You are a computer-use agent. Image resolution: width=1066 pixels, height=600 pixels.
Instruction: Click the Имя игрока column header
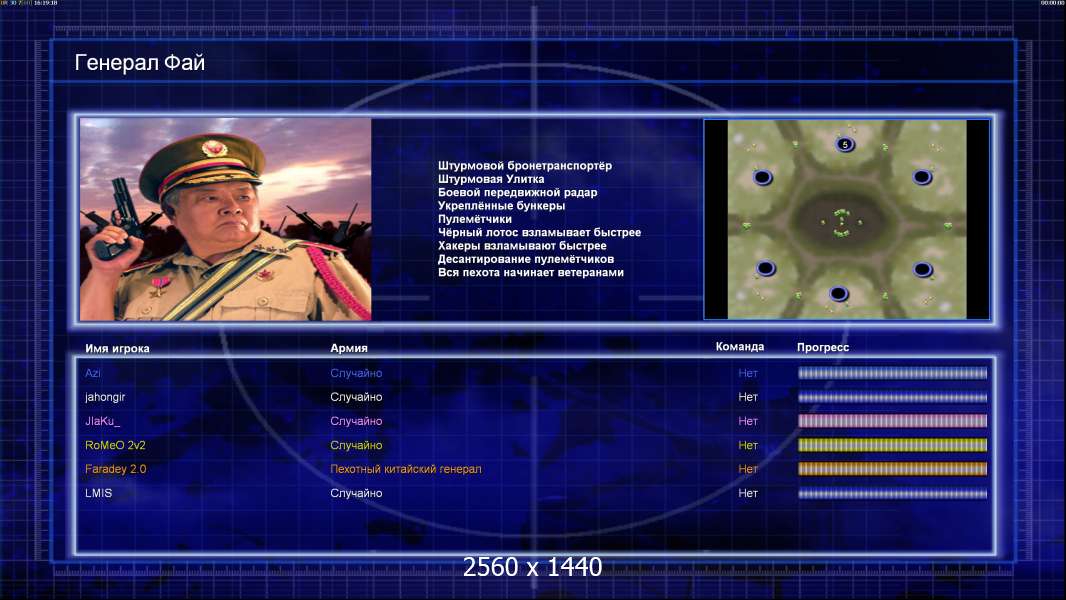pyautogui.click(x=117, y=349)
